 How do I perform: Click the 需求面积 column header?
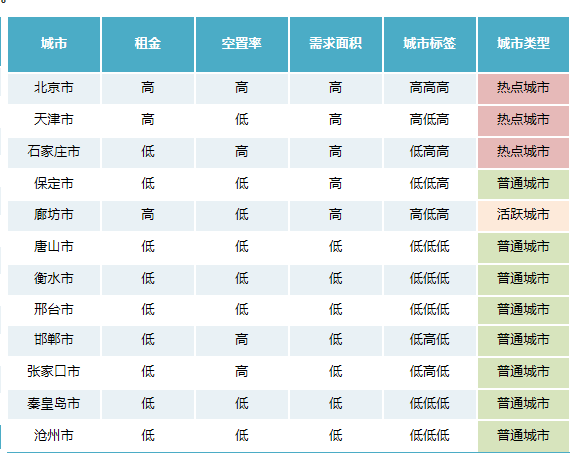coord(336,44)
